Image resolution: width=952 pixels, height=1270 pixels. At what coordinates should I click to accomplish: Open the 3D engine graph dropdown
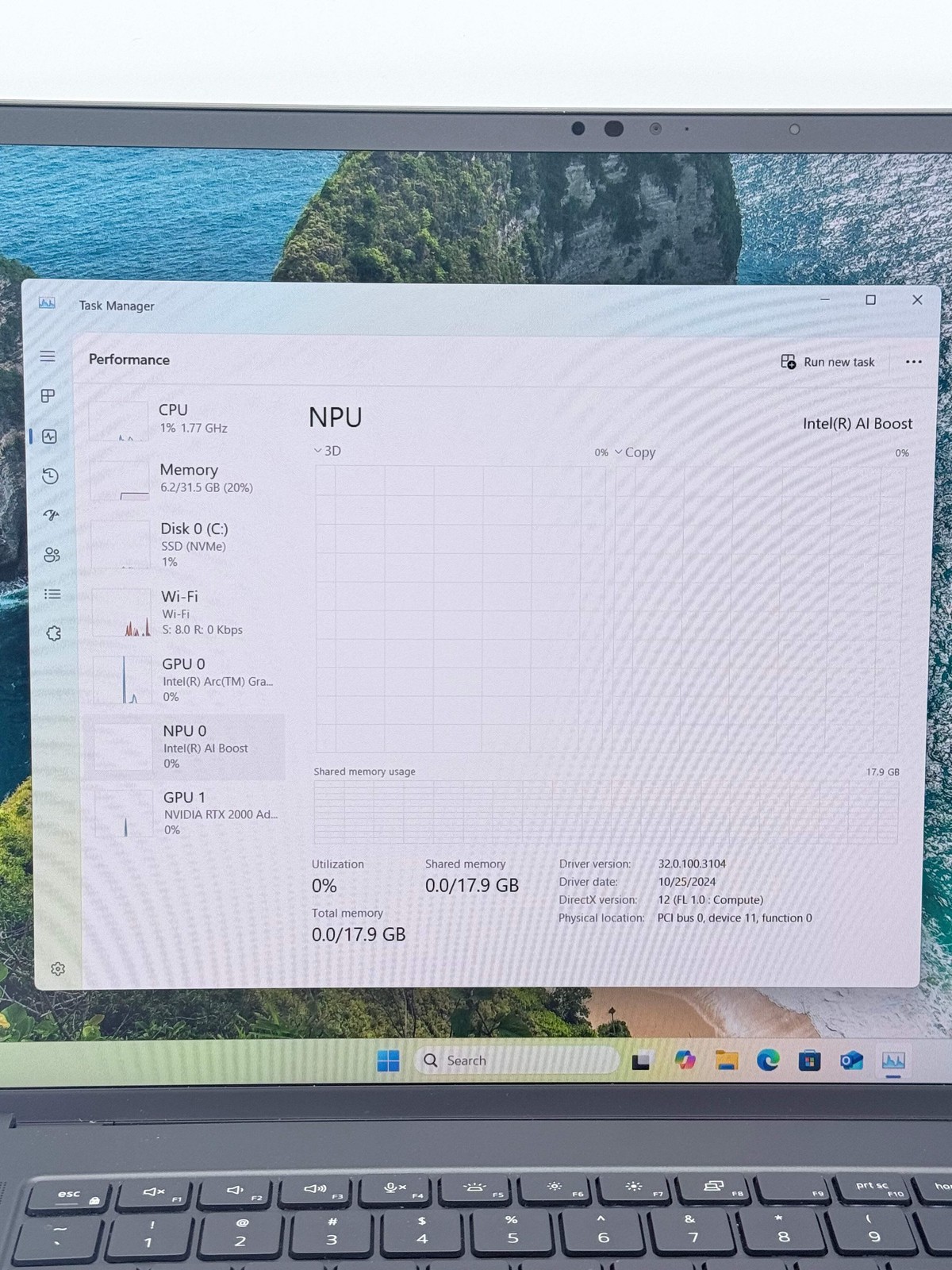tap(327, 451)
